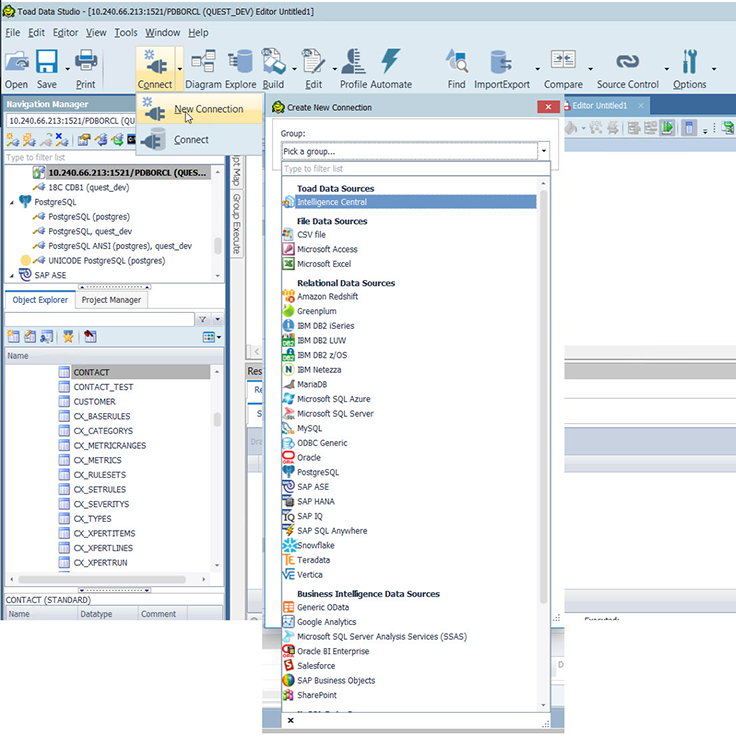Image resolution: width=736 pixels, height=744 pixels.
Task: Open the Automate tool
Action: [x=390, y=69]
